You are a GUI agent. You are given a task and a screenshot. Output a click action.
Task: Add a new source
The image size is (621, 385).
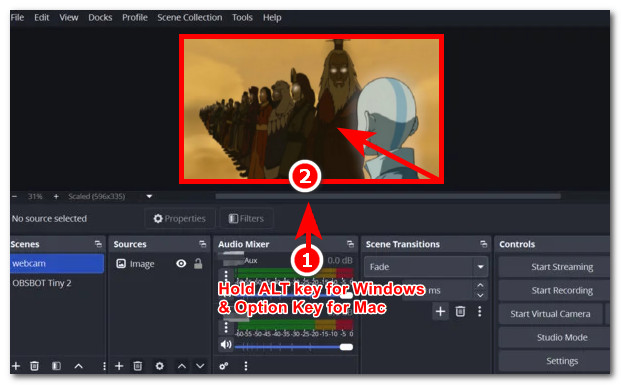point(119,366)
